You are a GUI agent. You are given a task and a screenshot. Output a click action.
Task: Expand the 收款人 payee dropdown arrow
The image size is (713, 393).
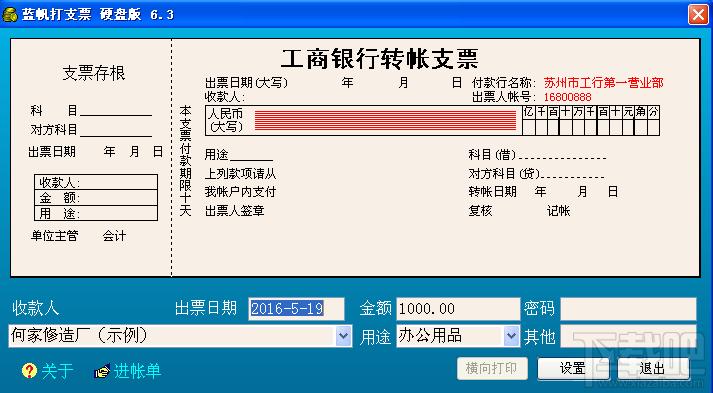coord(343,336)
